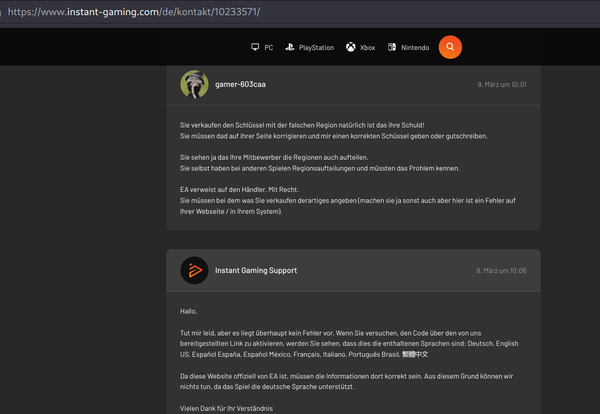Click the Instant Gaming Support name
The image size is (600, 414).
[x=256, y=271]
